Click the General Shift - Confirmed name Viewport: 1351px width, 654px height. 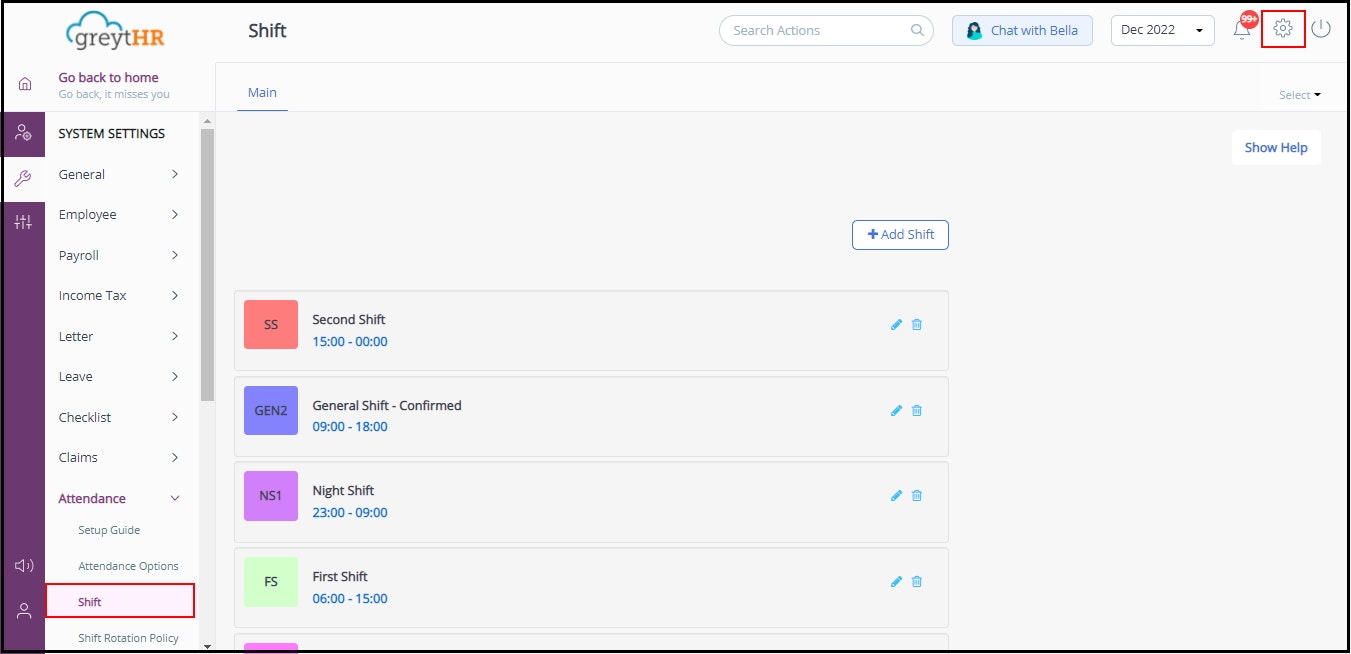tap(387, 406)
